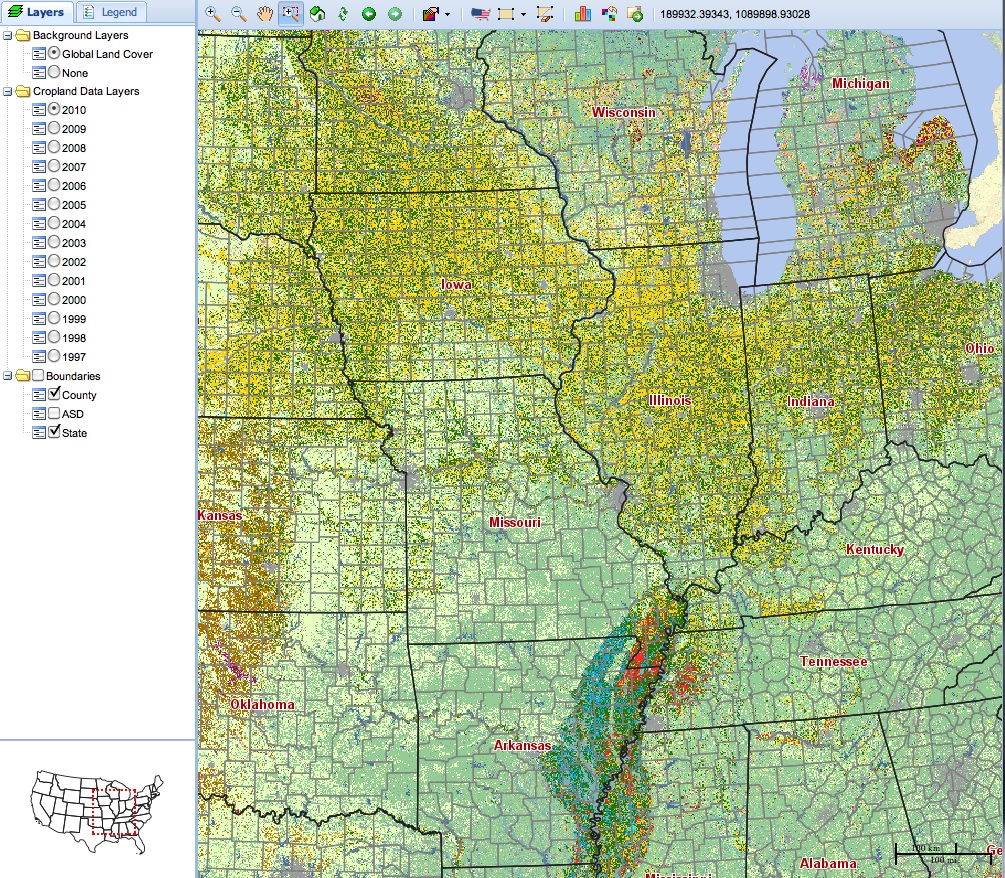Viewport: 1005px width, 878px height.
Task: Select the zoom out tool
Action: (x=239, y=13)
